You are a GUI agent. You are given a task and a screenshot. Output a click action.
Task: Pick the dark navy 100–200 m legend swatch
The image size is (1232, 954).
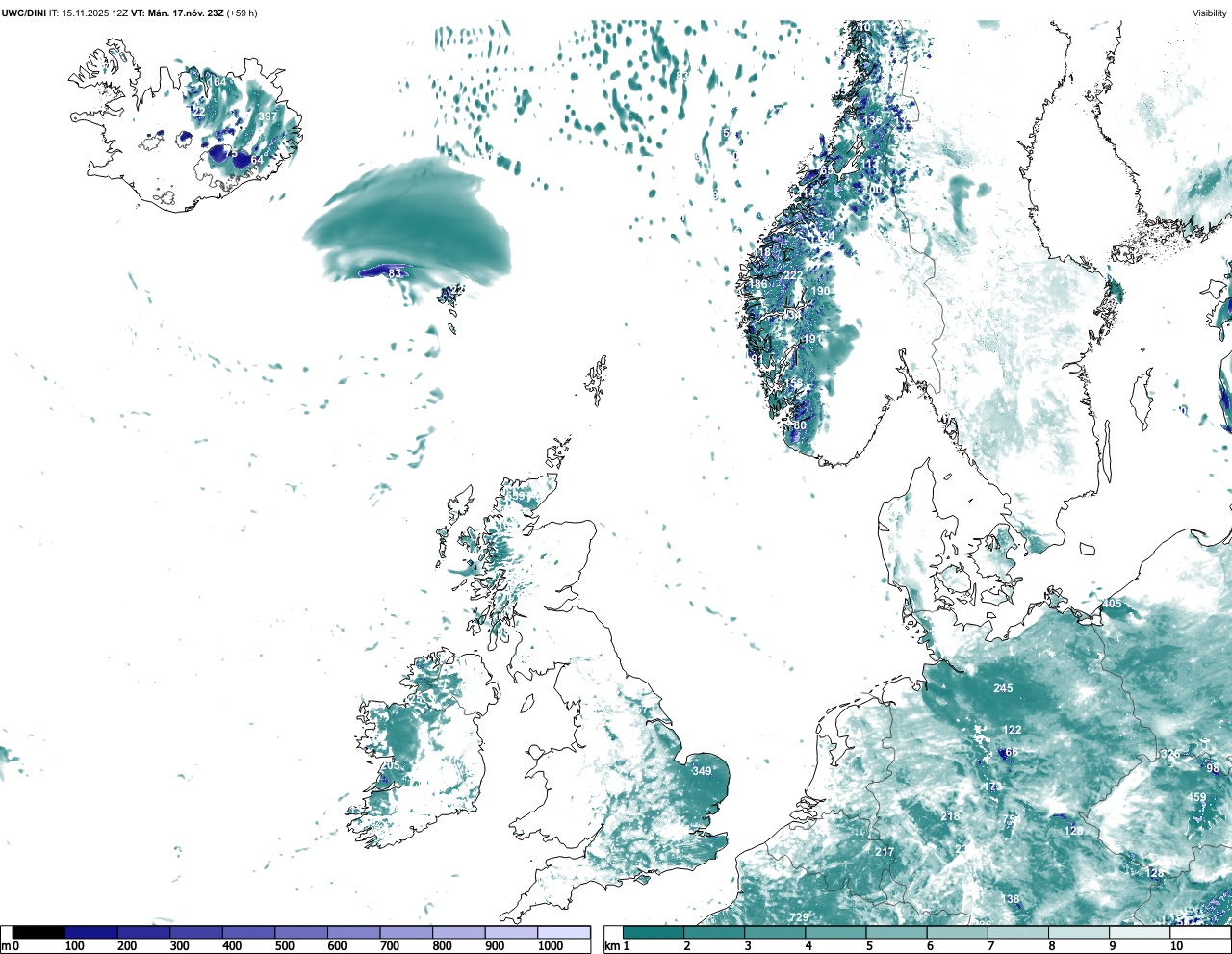click(91, 932)
